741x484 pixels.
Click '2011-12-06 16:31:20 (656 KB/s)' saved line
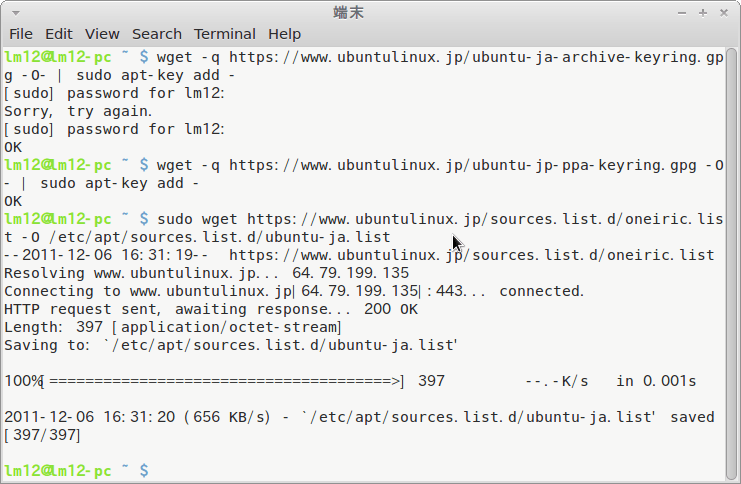tap(359, 416)
